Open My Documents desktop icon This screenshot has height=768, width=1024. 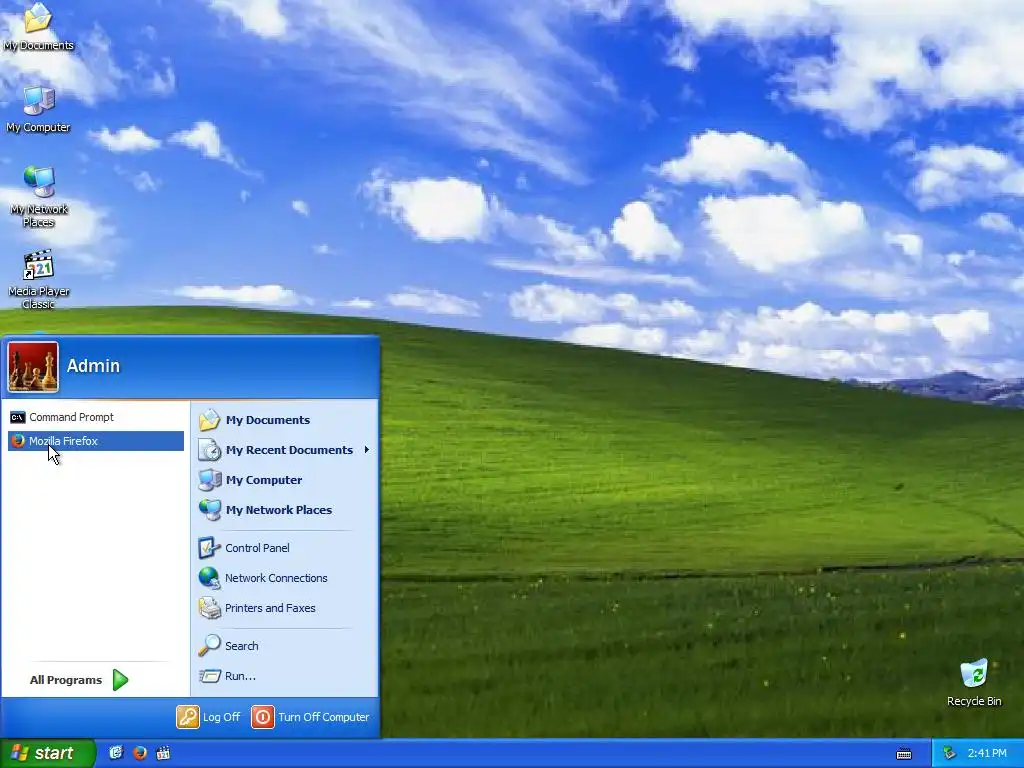coord(38,27)
